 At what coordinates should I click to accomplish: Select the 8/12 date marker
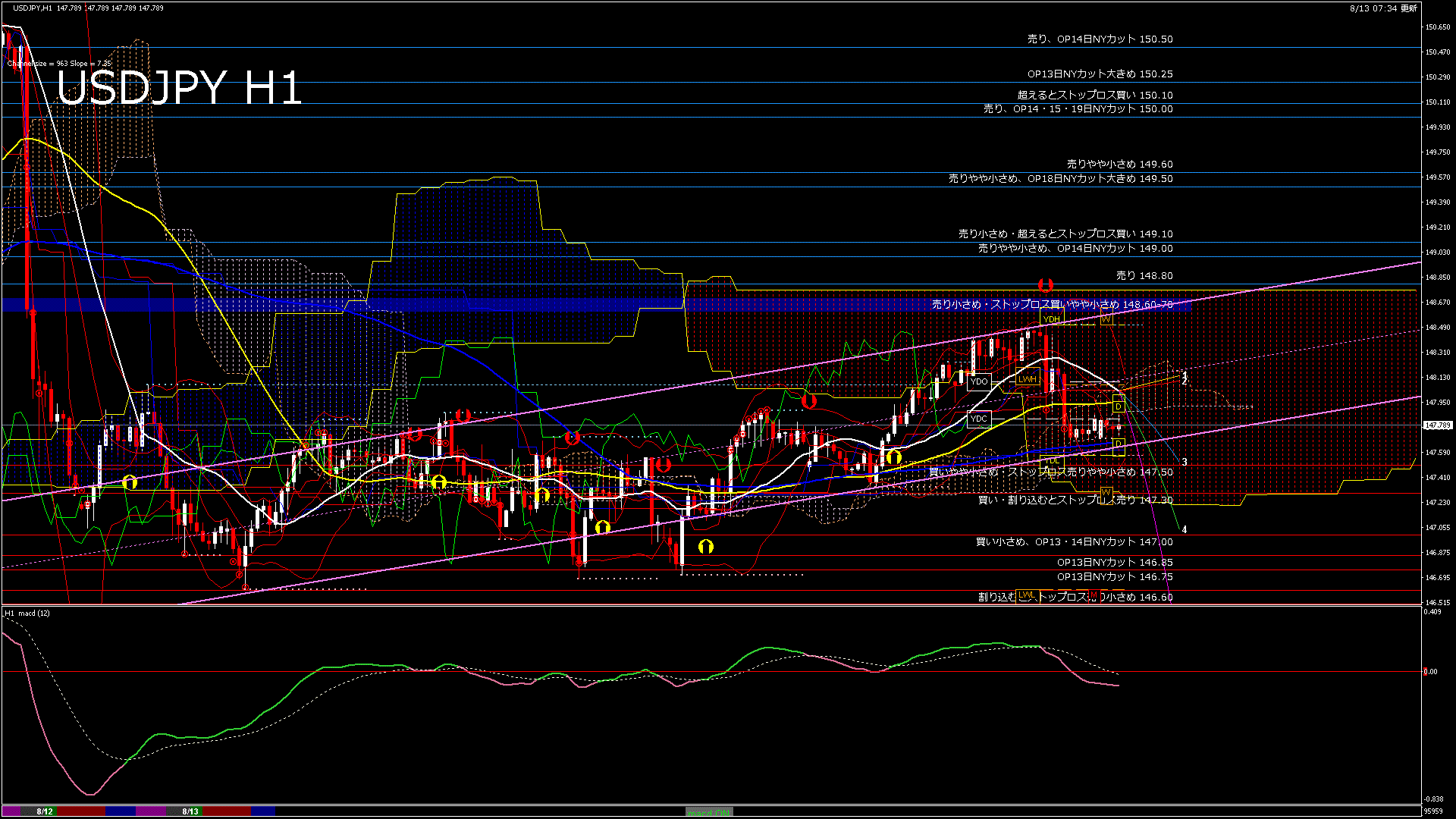tap(45, 811)
